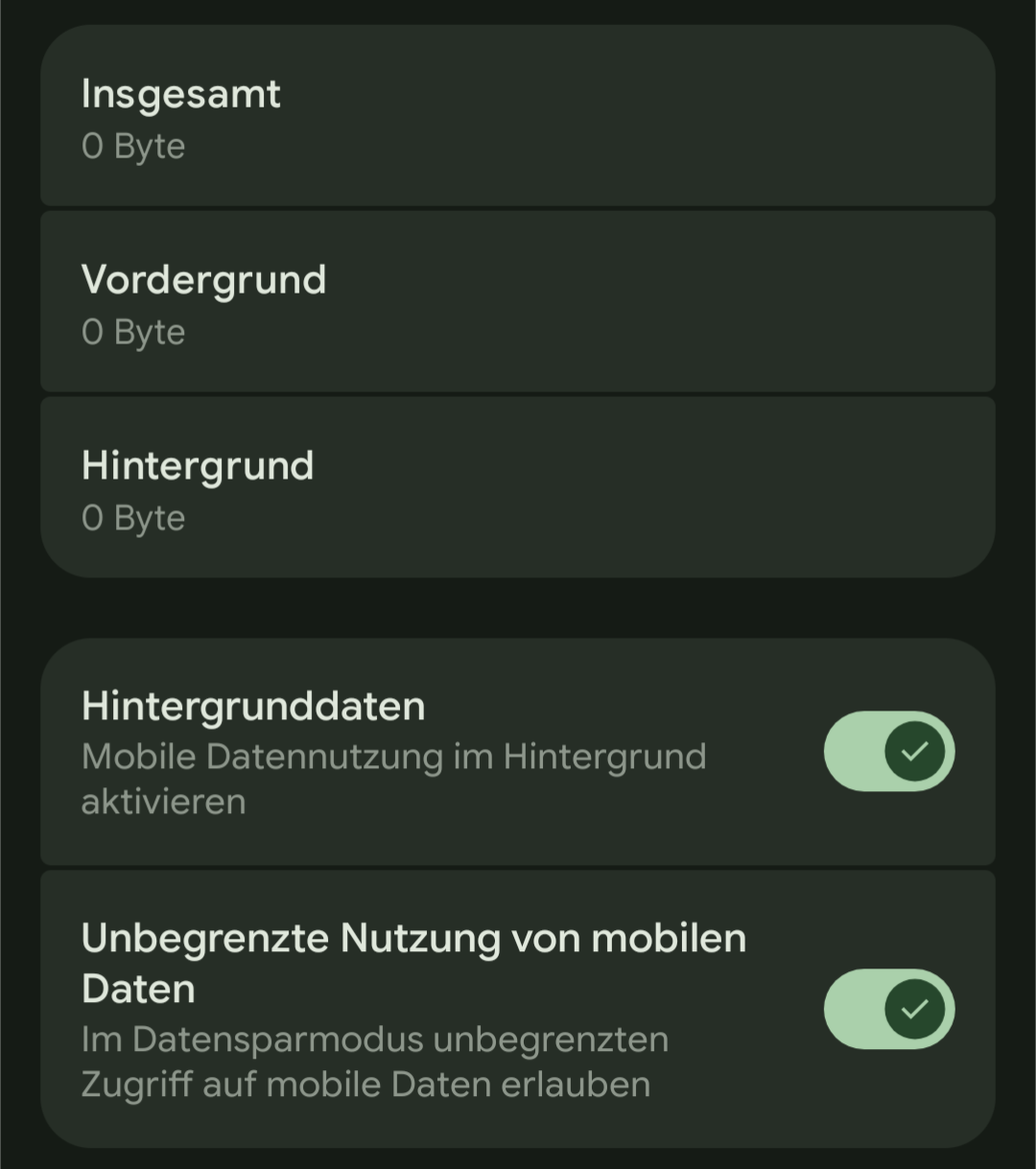Toggle the Hintergrunddaten switch off
This screenshot has height=1169, width=1036.
tap(888, 751)
